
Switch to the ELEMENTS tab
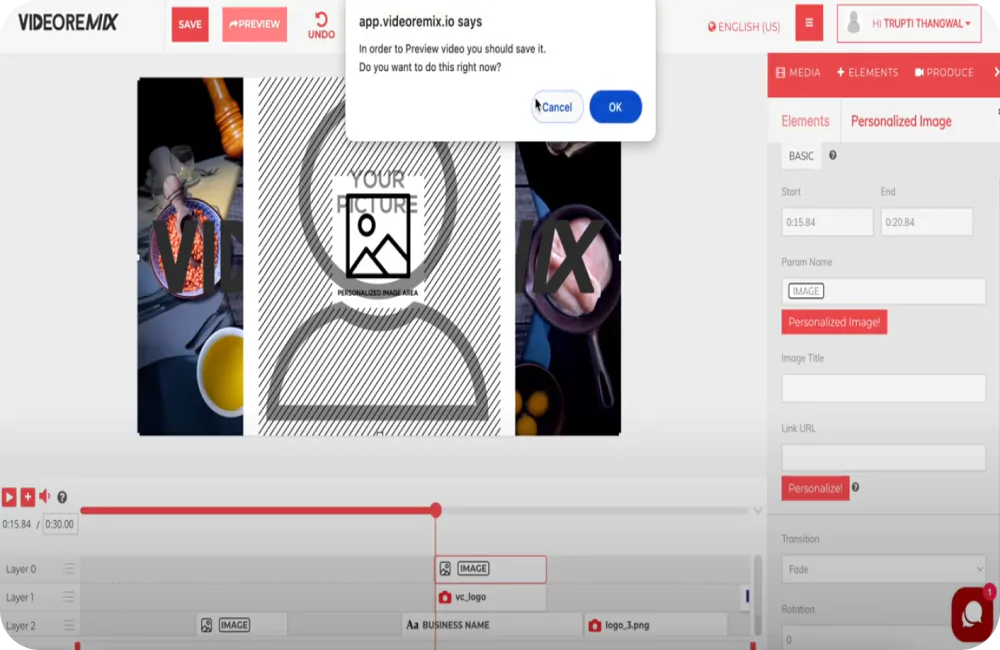(867, 73)
